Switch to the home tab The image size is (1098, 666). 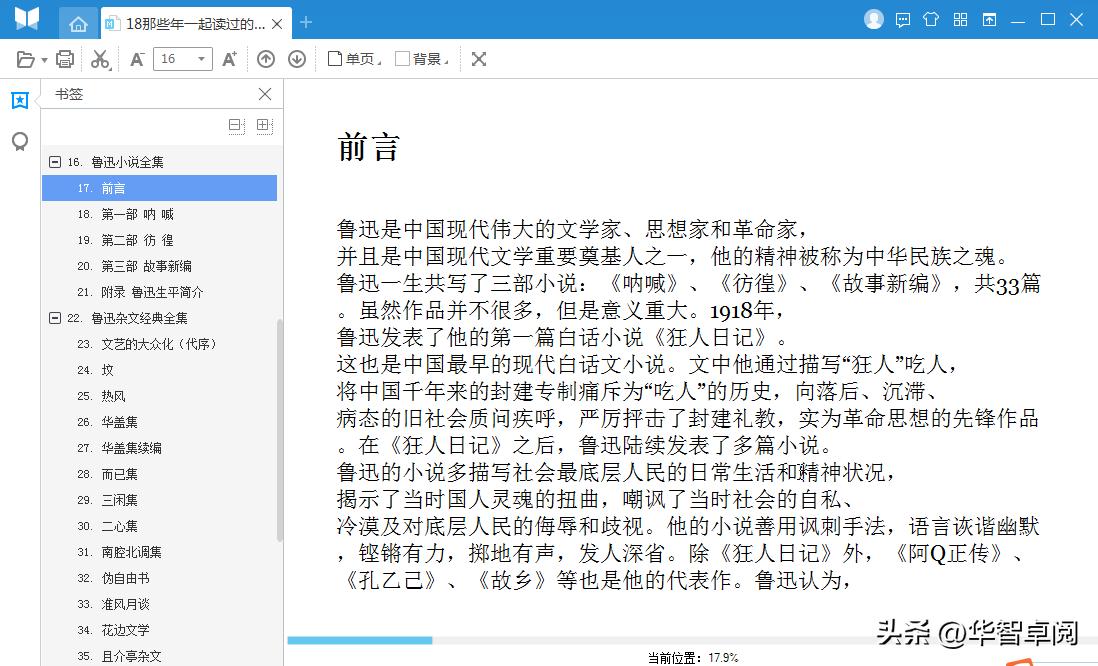pyautogui.click(x=79, y=22)
